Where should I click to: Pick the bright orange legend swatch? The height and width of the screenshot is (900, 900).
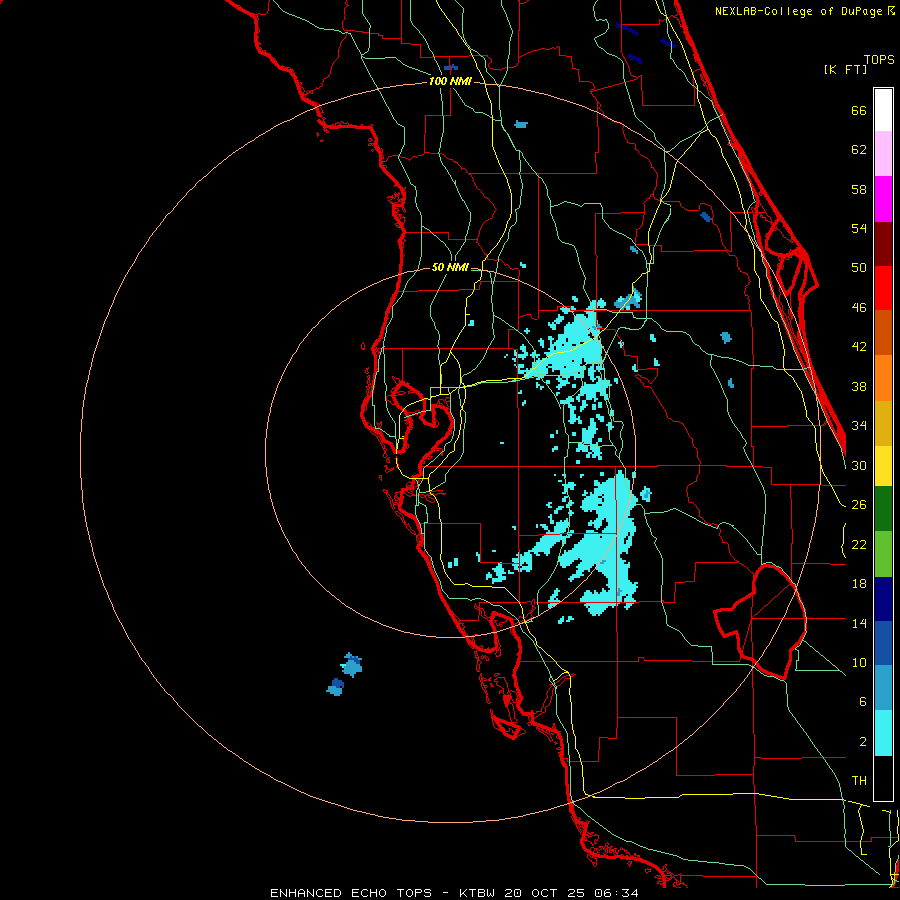[883, 378]
